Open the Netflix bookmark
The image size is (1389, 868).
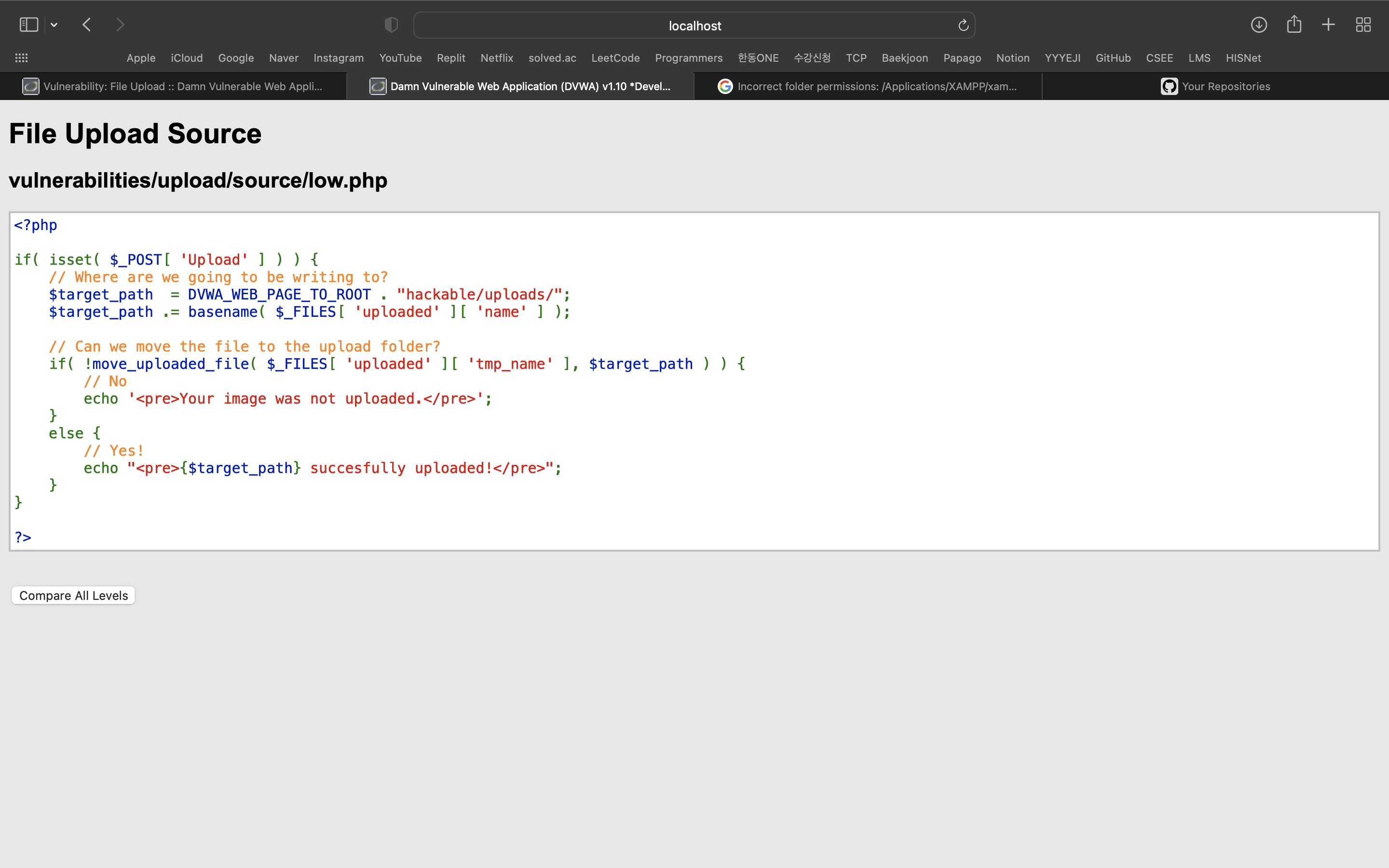pyautogui.click(x=496, y=58)
